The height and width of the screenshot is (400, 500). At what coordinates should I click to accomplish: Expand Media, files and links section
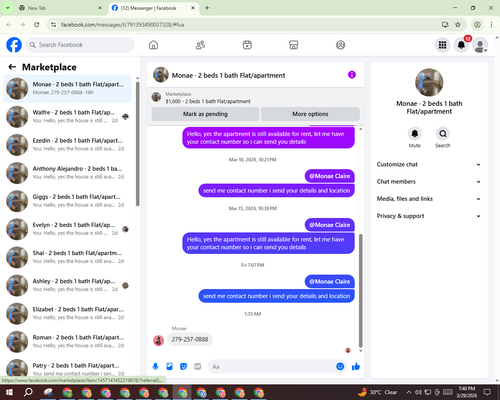(429, 199)
